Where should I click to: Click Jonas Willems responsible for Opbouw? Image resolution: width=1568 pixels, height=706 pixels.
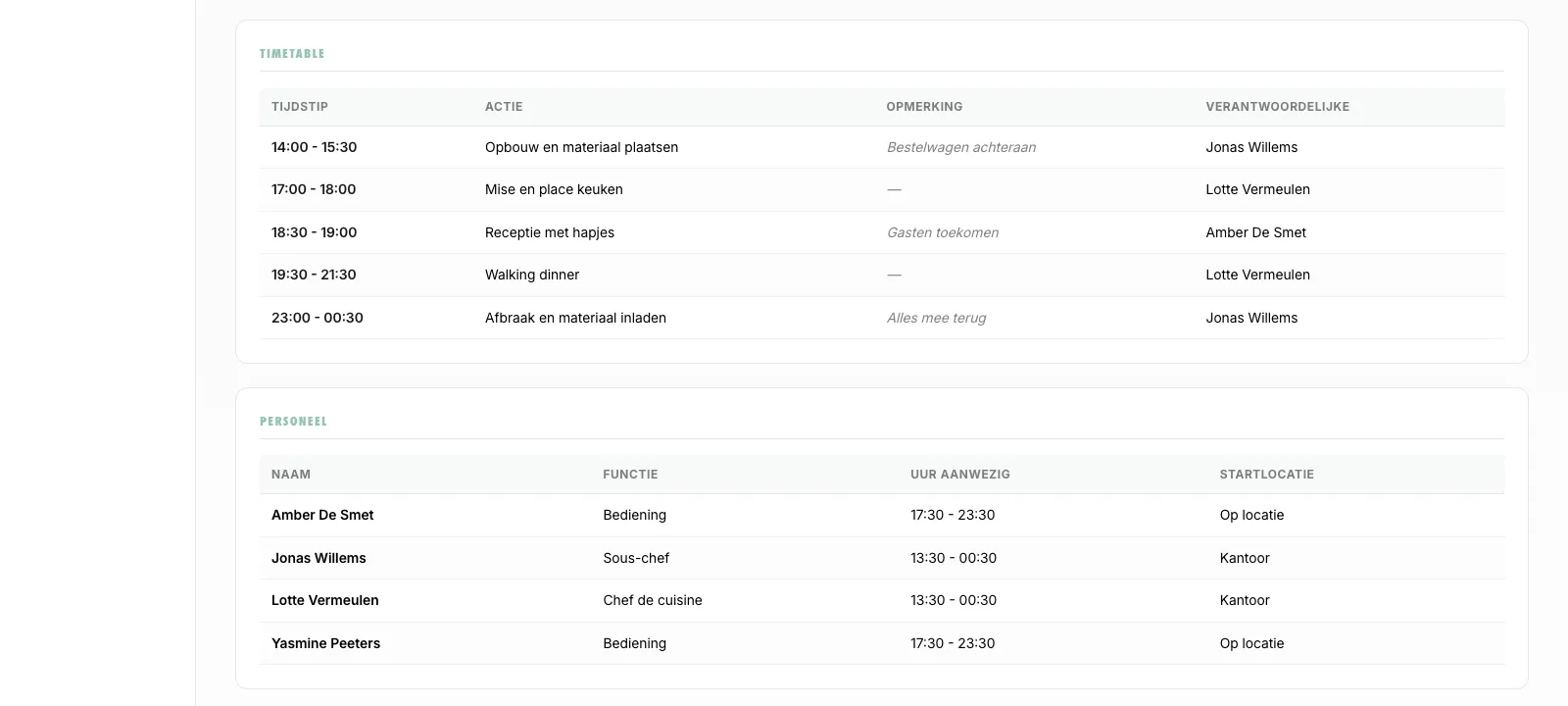[x=1251, y=147]
